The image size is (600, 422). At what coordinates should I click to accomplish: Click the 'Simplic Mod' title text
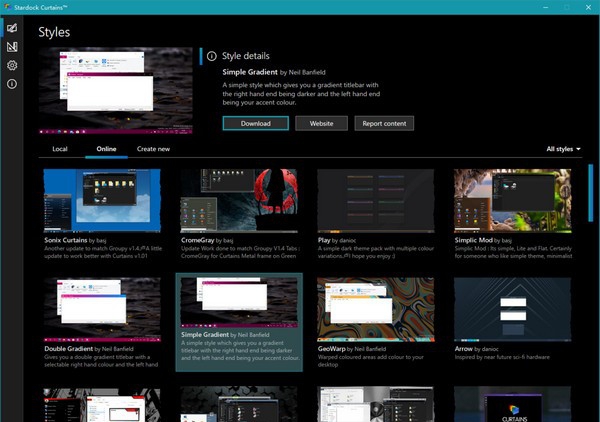474,240
